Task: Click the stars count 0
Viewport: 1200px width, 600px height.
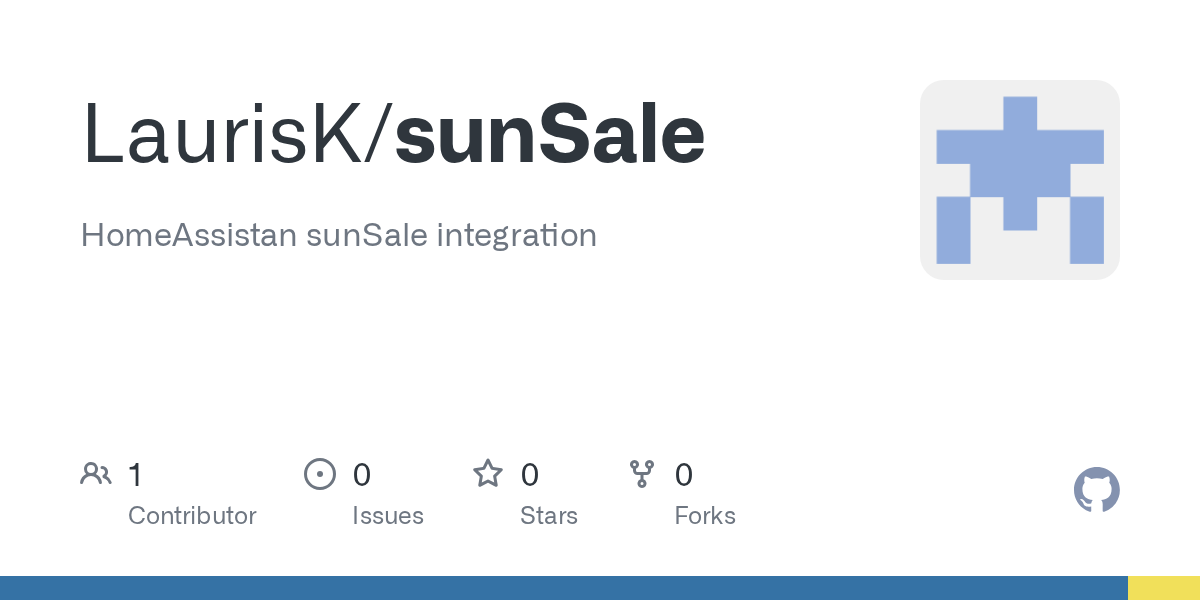Action: pos(530,474)
